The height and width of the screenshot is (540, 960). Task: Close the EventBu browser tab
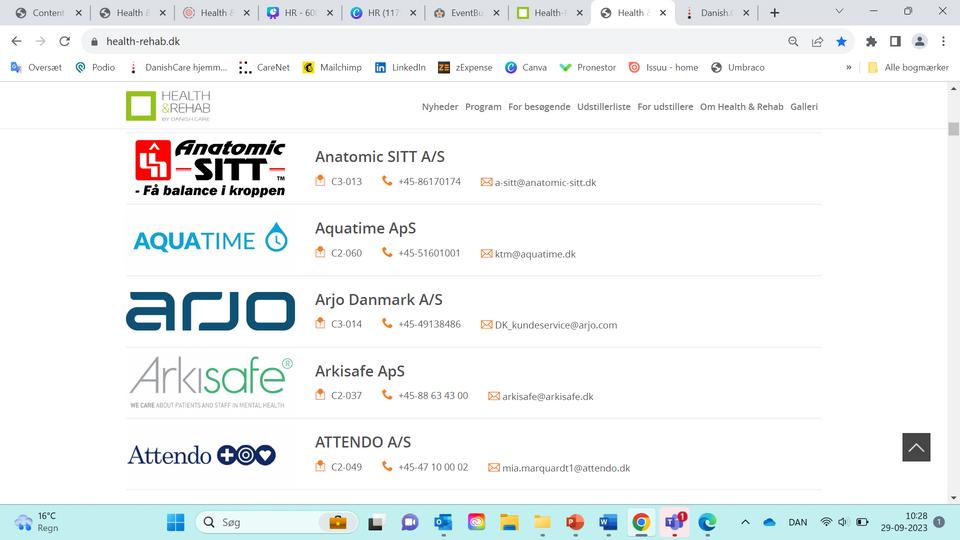coord(496,13)
